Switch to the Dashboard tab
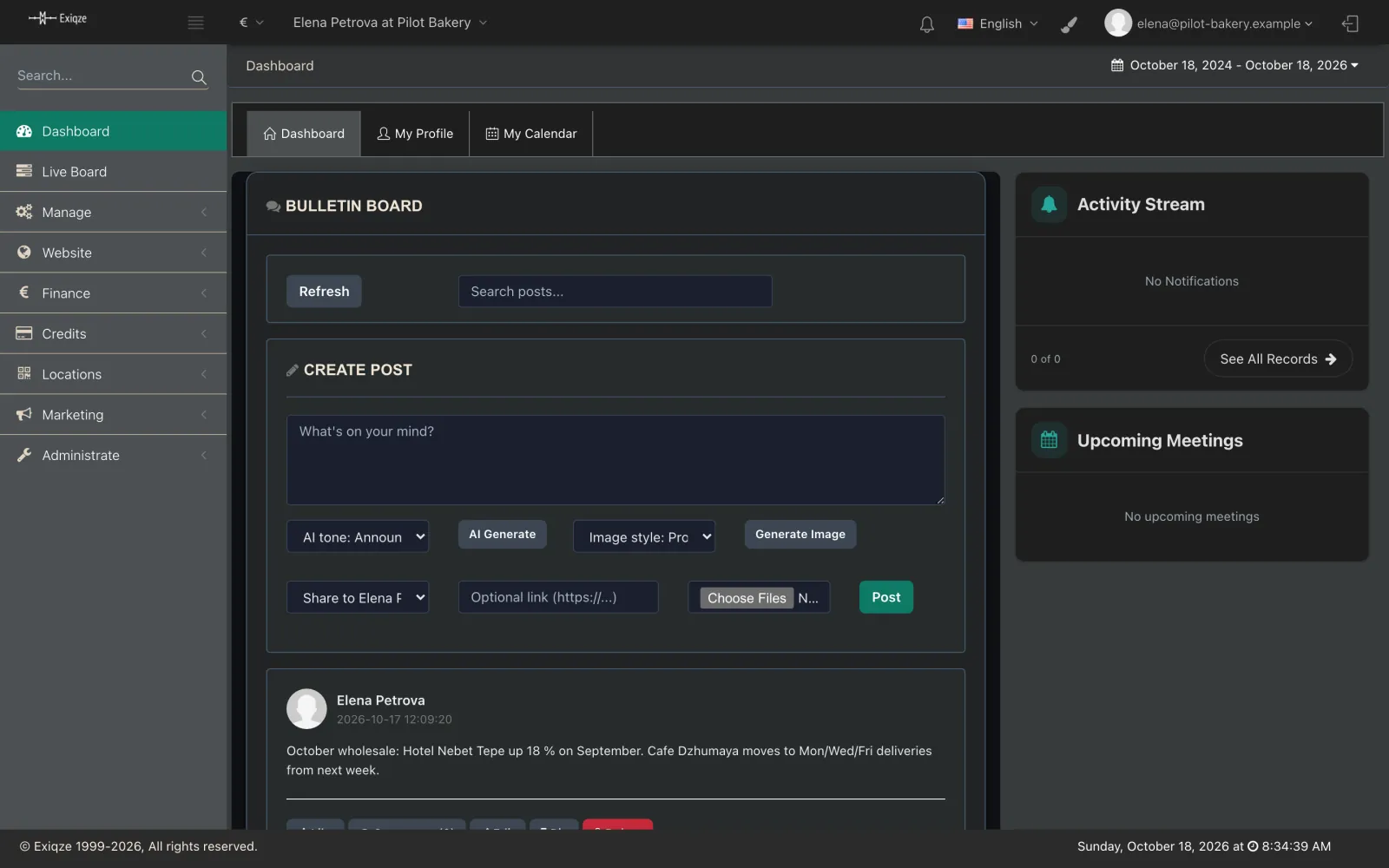This screenshot has height=868, width=1389. click(x=304, y=134)
